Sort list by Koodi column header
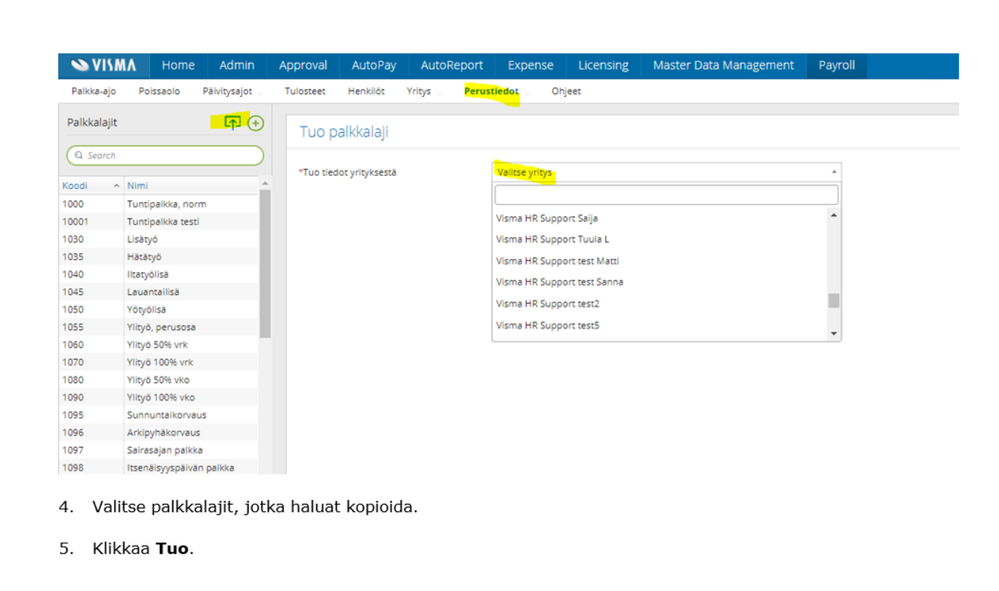Screen dimensions: 999x591 [90, 185]
